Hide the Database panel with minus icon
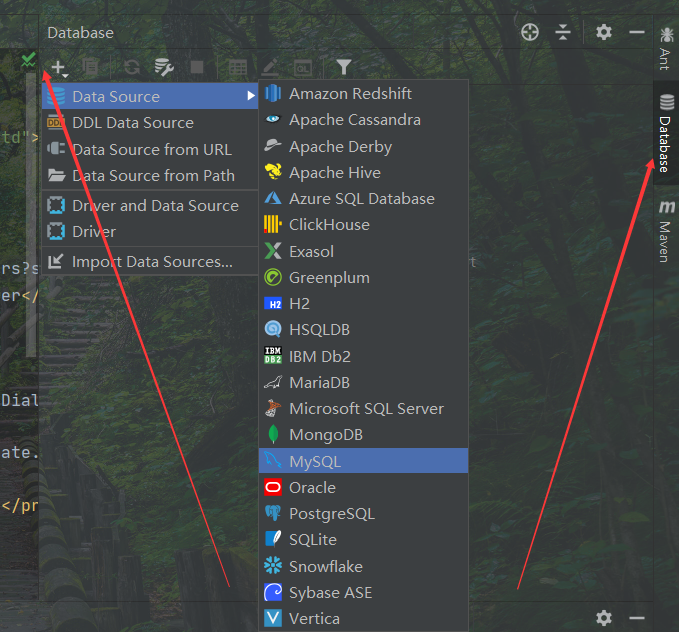 (x=637, y=32)
